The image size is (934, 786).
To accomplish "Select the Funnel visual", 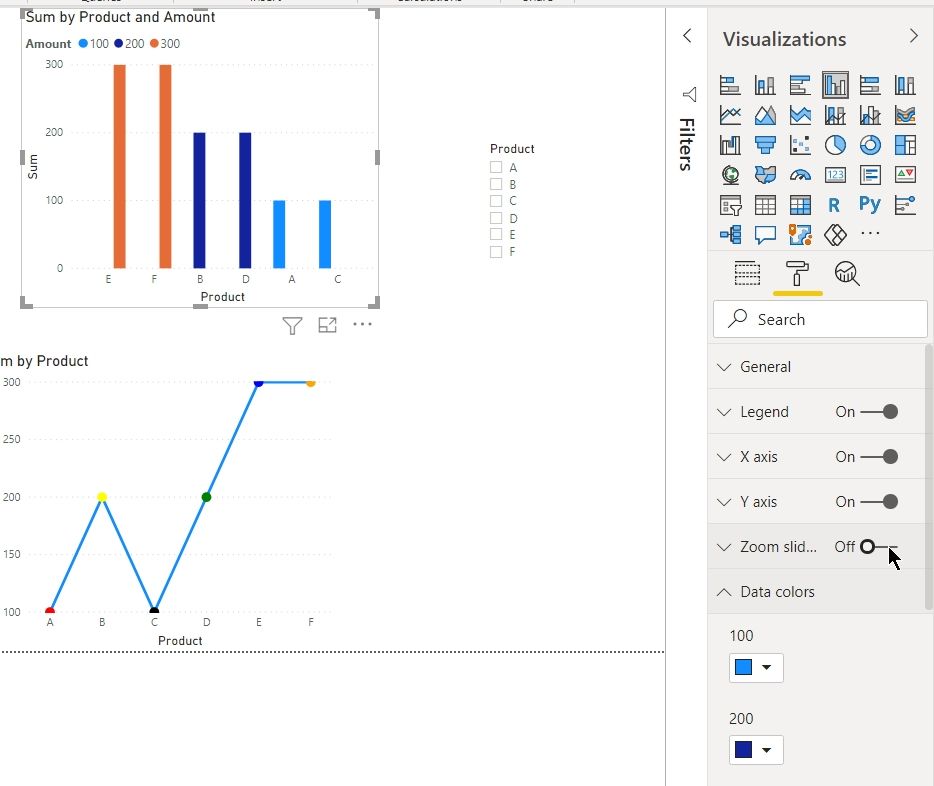I will pyautogui.click(x=765, y=145).
